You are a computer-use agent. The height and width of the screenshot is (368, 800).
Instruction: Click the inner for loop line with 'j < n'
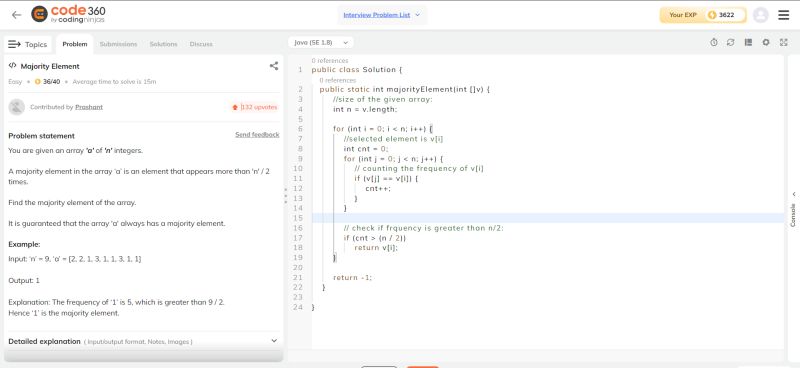click(x=393, y=159)
